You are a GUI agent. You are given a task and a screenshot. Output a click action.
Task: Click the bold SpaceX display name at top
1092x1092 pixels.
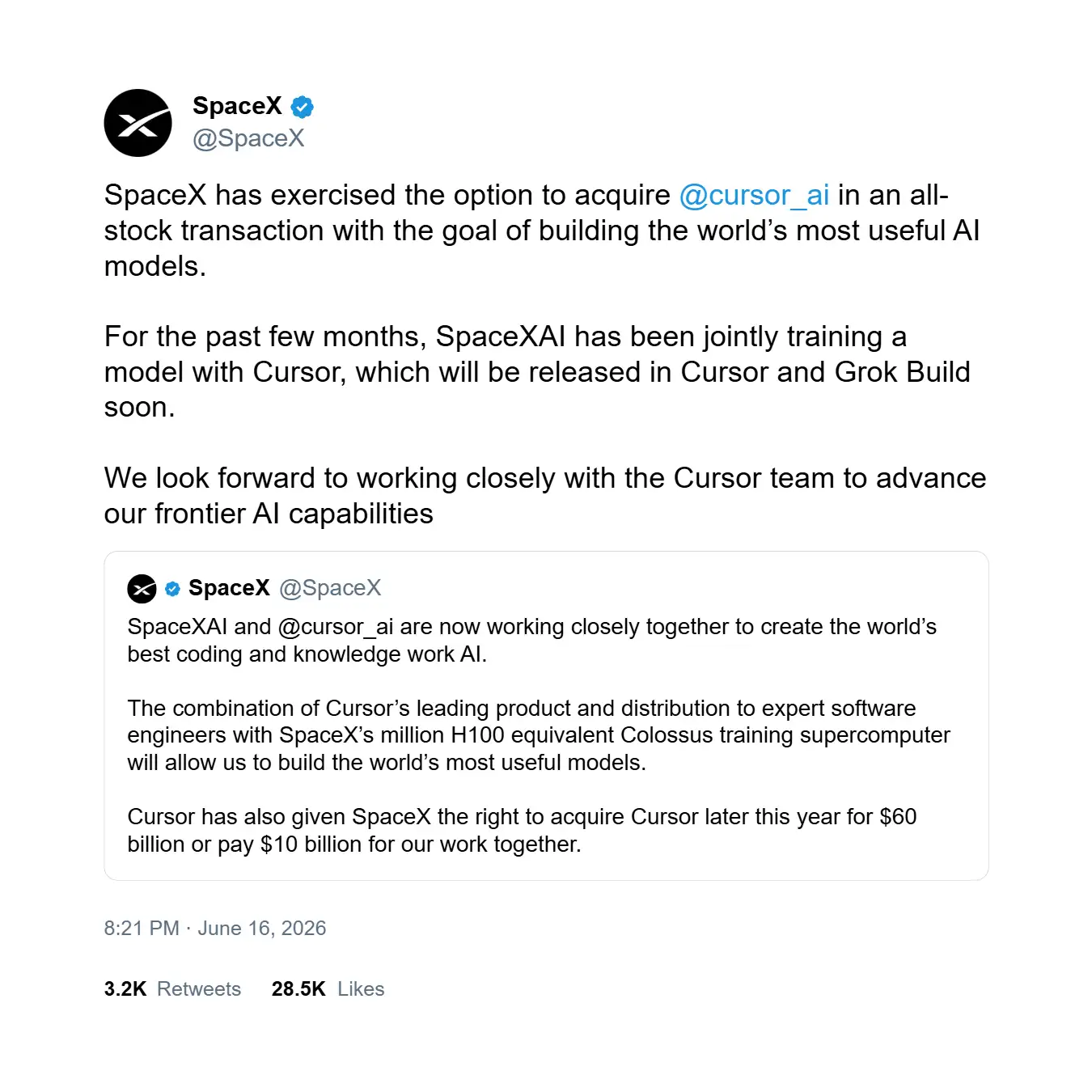(237, 106)
